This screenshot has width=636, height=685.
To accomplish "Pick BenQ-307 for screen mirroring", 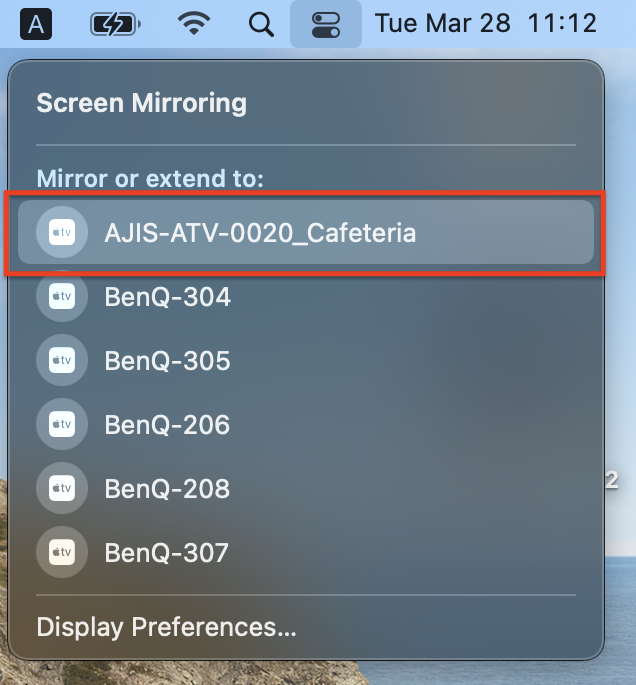I will (168, 552).
